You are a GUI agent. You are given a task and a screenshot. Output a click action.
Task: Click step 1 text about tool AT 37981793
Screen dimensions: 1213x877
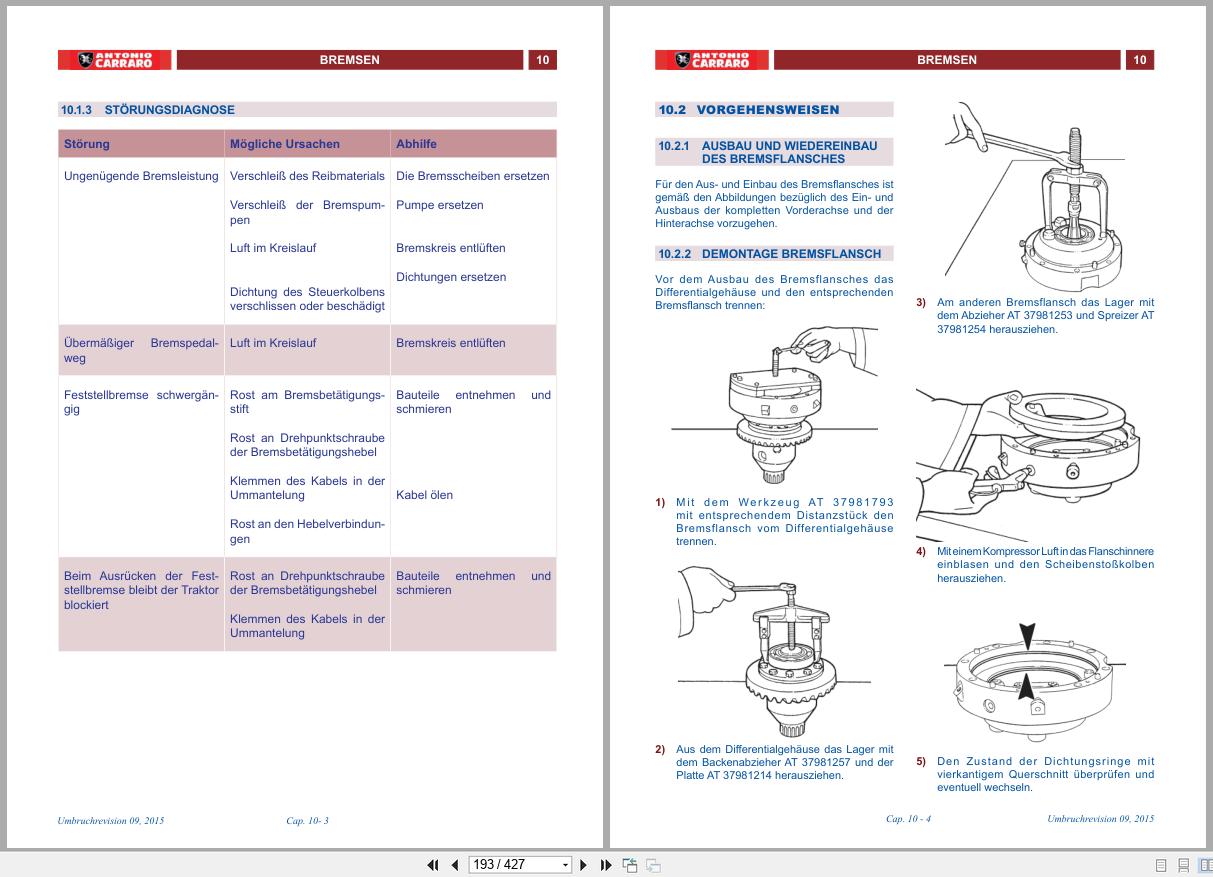784,522
